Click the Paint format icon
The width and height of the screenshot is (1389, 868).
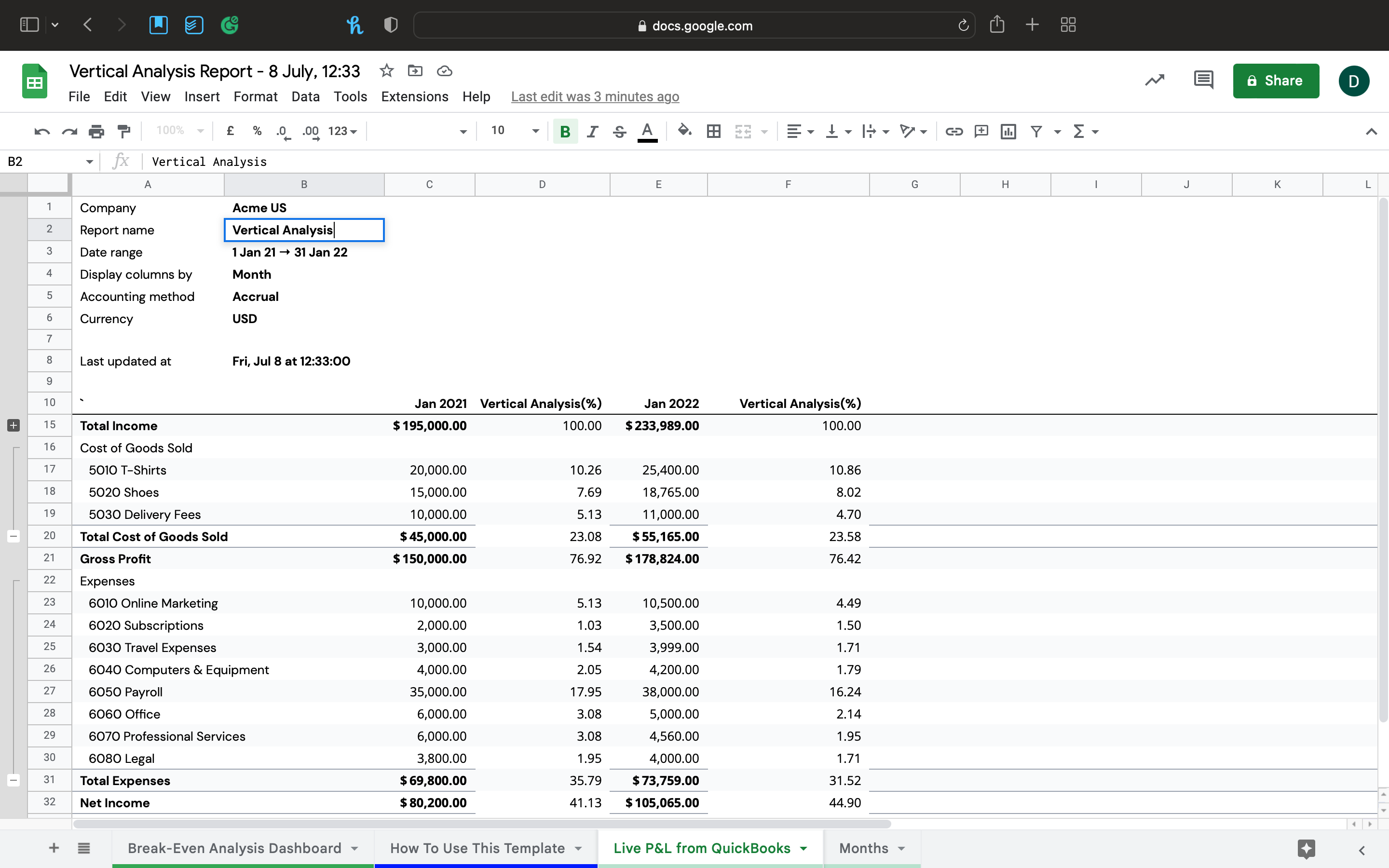(124, 131)
